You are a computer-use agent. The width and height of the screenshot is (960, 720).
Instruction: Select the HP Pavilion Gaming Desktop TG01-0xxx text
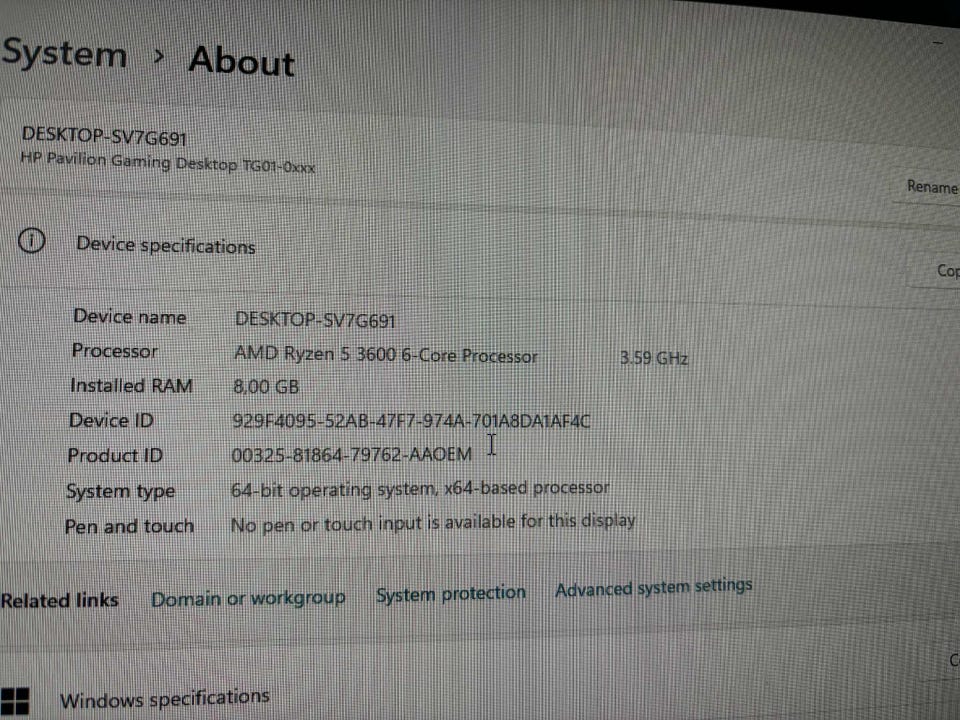click(168, 163)
